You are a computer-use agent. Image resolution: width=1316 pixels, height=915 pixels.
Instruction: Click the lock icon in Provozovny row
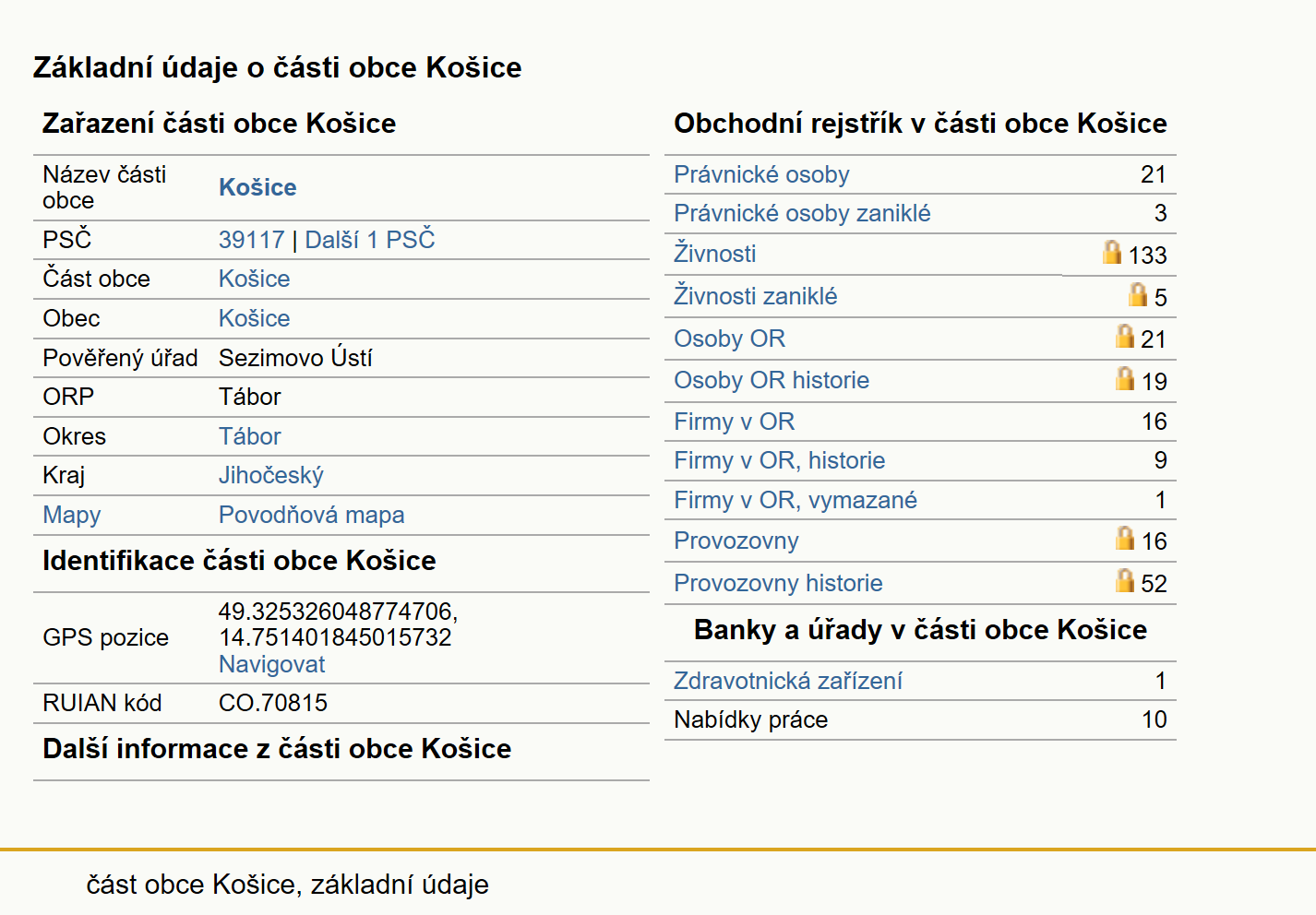1125,538
